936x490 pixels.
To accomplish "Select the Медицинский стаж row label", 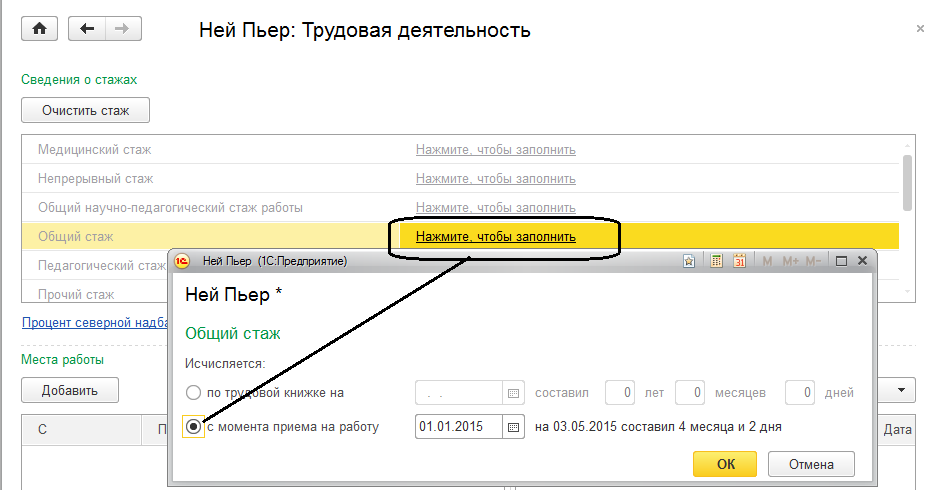I will (94, 150).
